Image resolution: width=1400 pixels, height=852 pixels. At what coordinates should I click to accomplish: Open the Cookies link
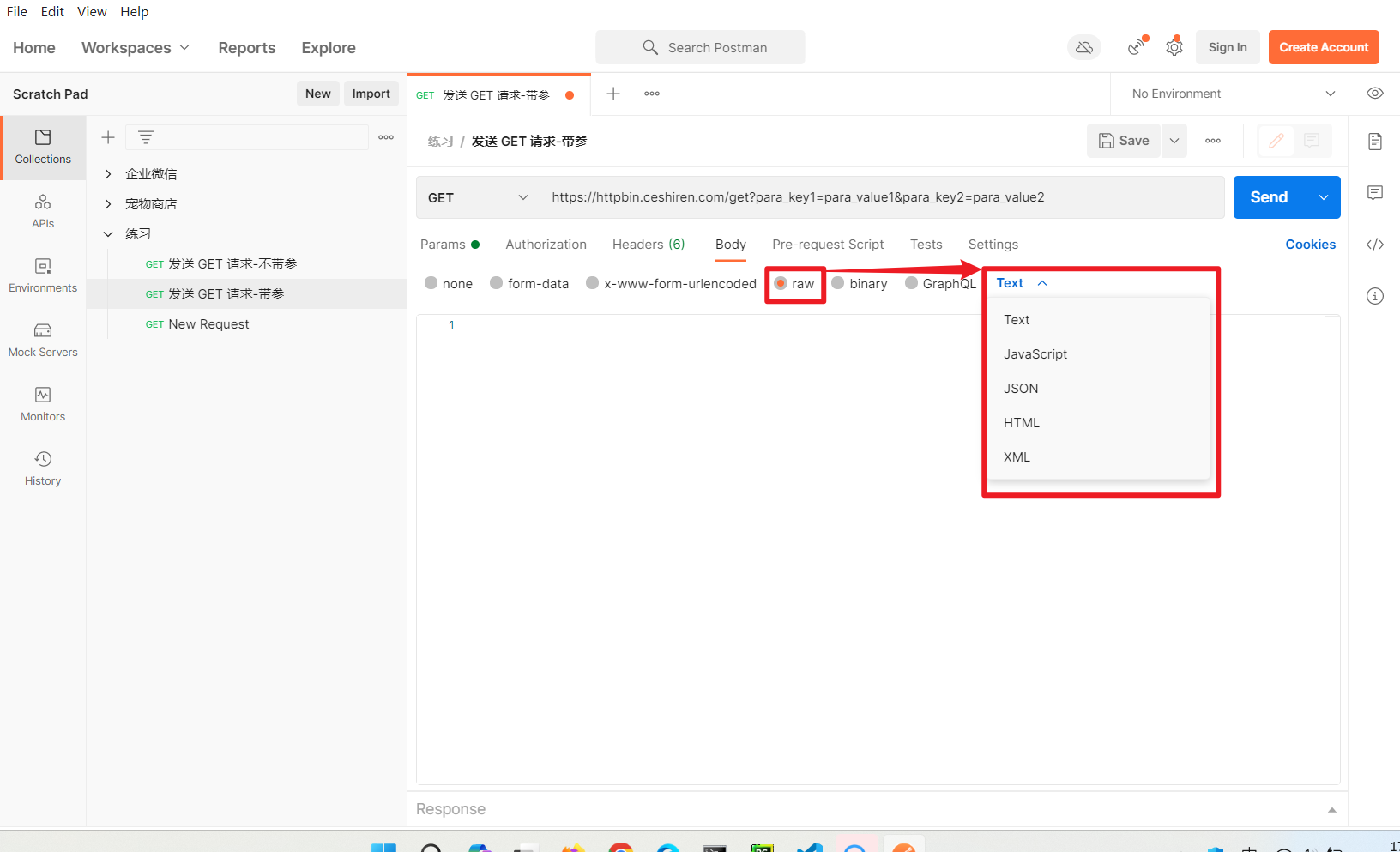(x=1310, y=245)
